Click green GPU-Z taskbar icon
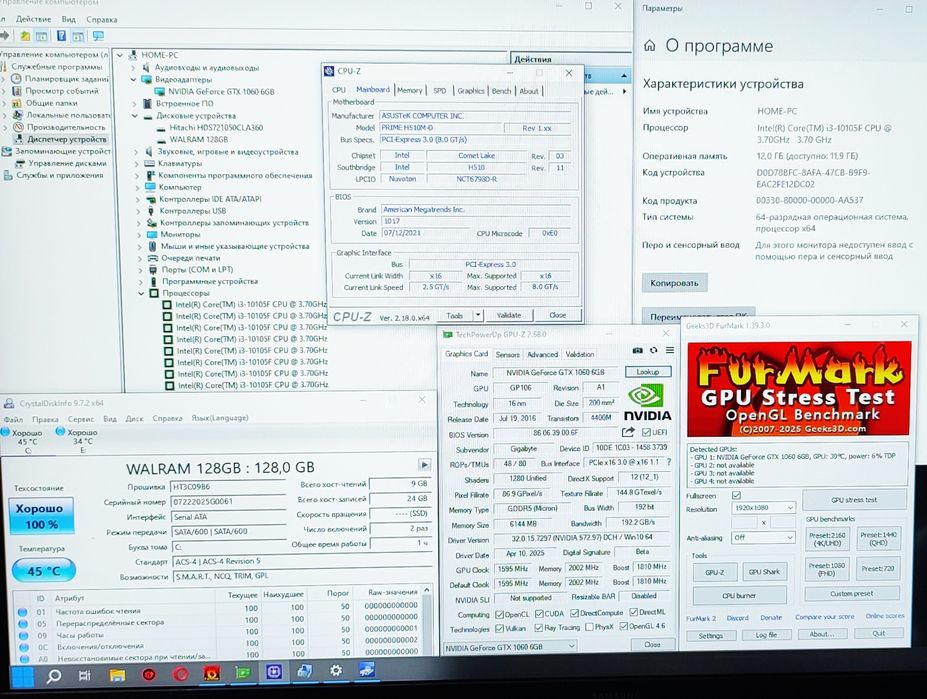The image size is (927, 699). coord(243,672)
